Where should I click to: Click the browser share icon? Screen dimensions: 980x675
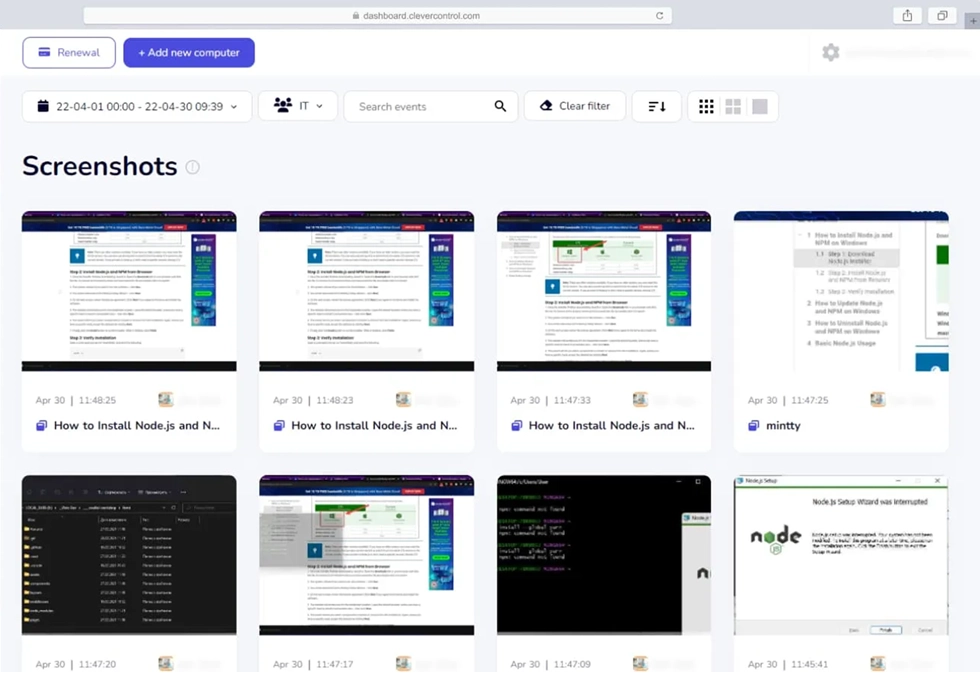click(908, 16)
